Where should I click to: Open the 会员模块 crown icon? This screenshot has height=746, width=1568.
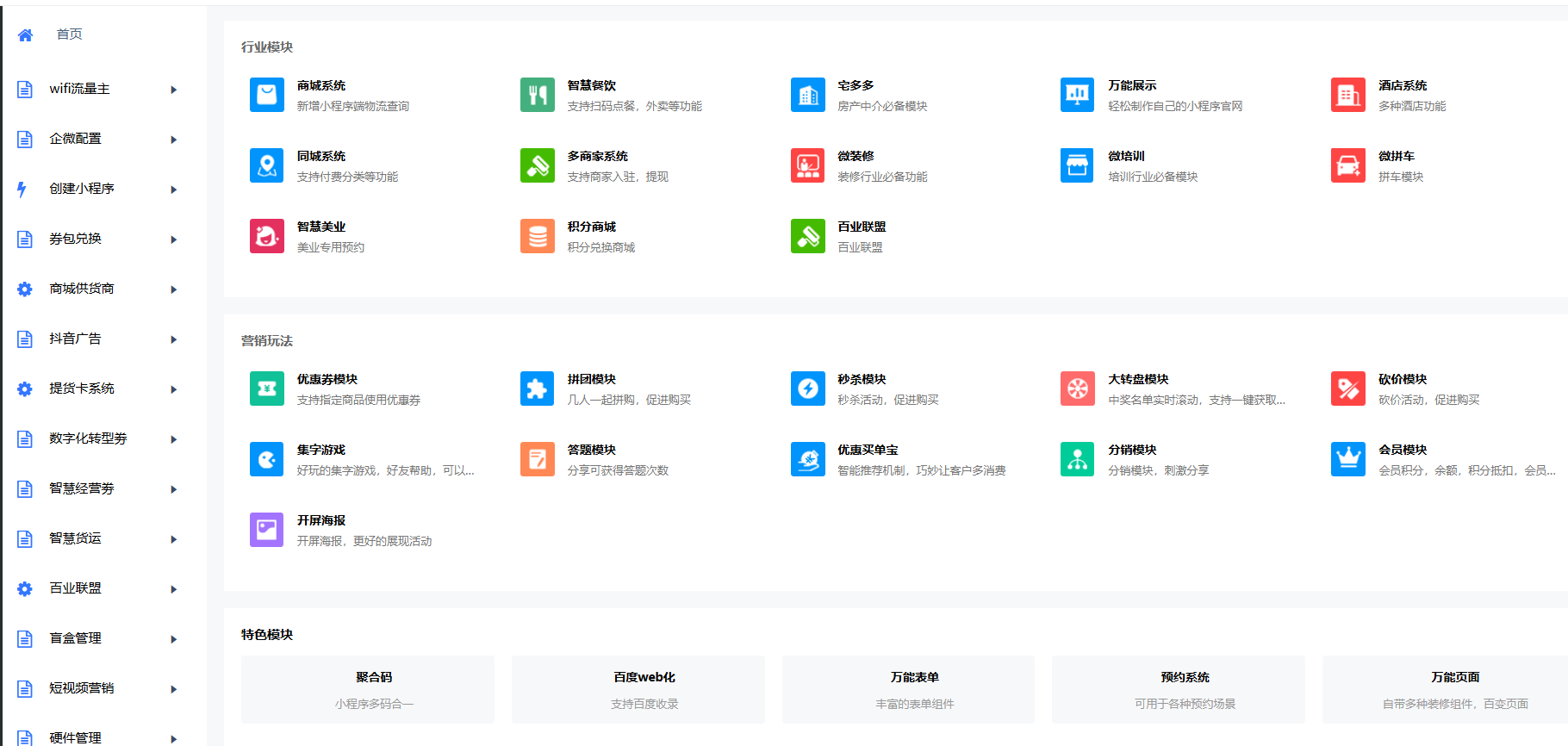point(1348,459)
